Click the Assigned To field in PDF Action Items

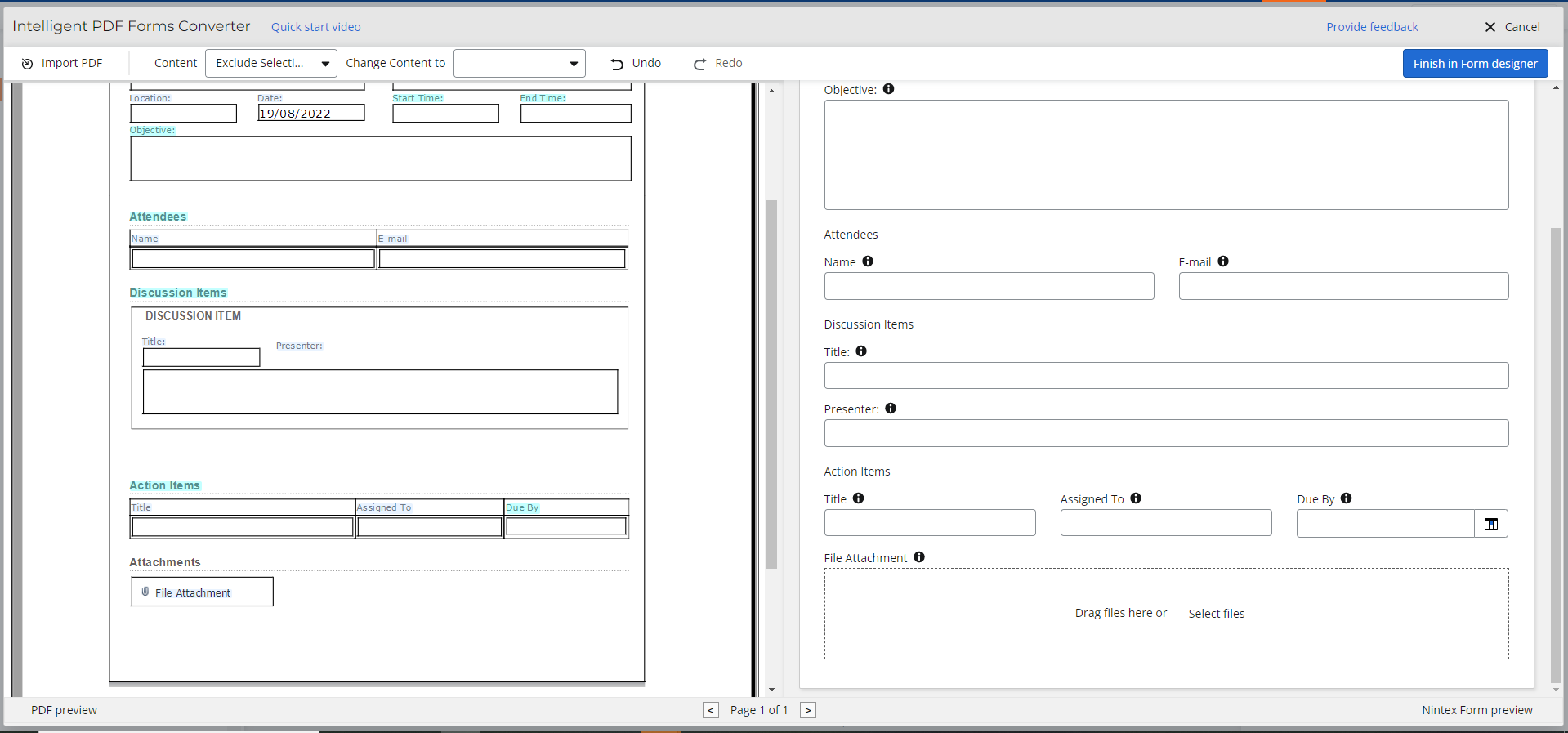point(430,527)
